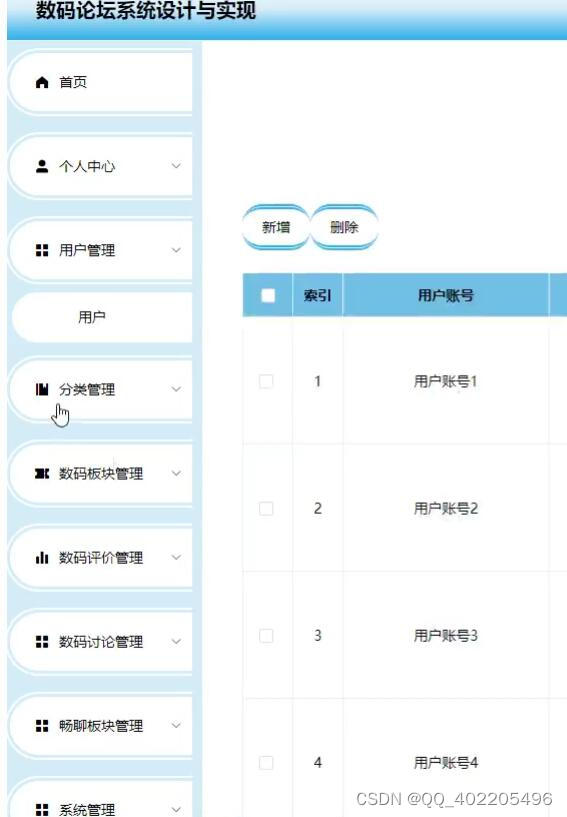Click the grid icon beside 数码讨论管理
The height and width of the screenshot is (817, 567).
click(42, 641)
